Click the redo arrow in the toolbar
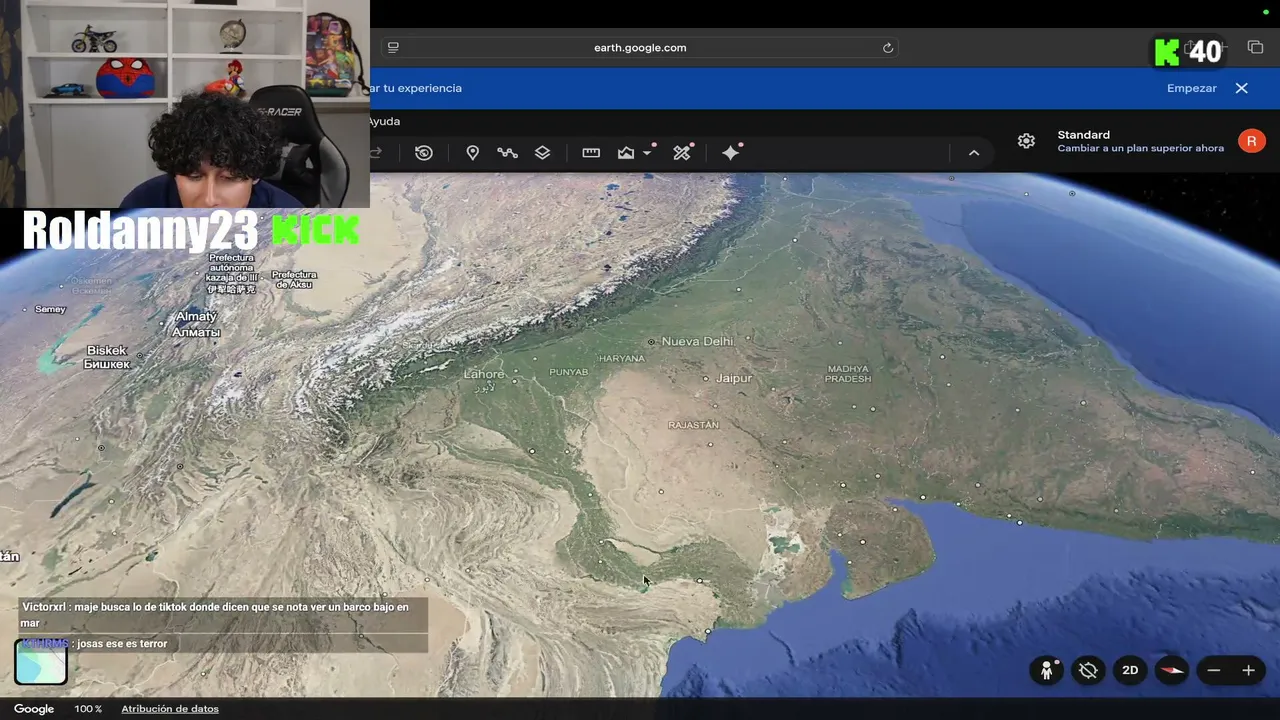This screenshot has height=720, width=1280. [377, 153]
